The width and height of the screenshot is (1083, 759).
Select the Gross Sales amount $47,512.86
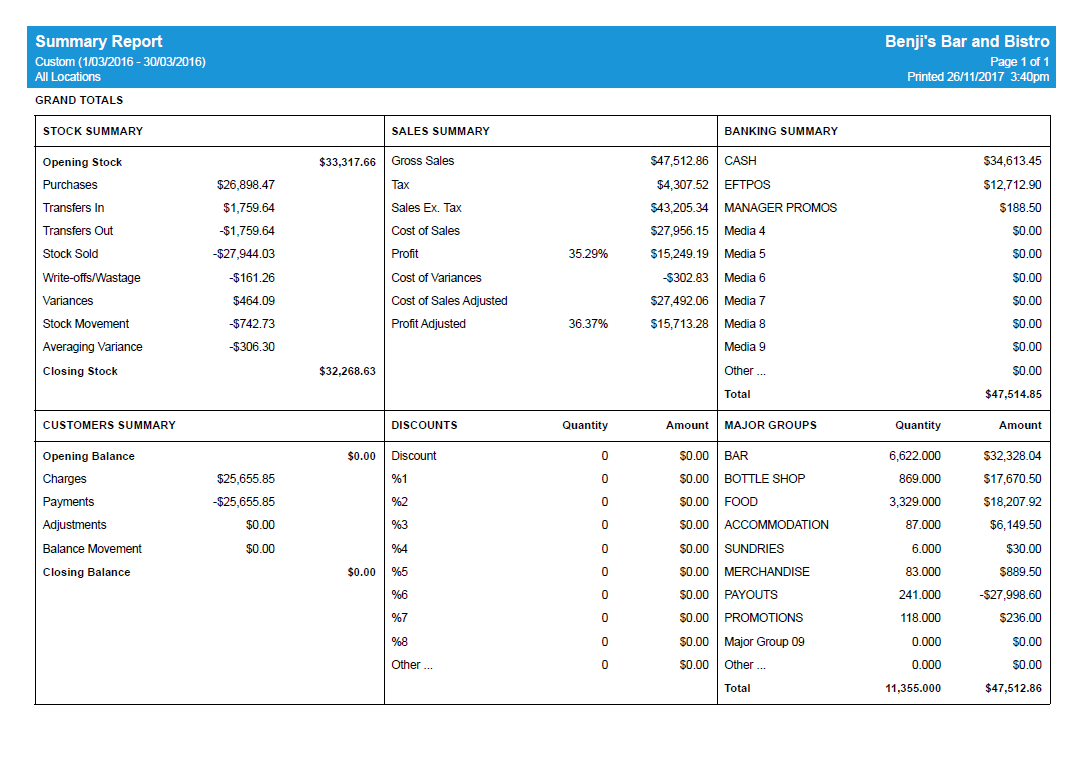[x=679, y=161]
